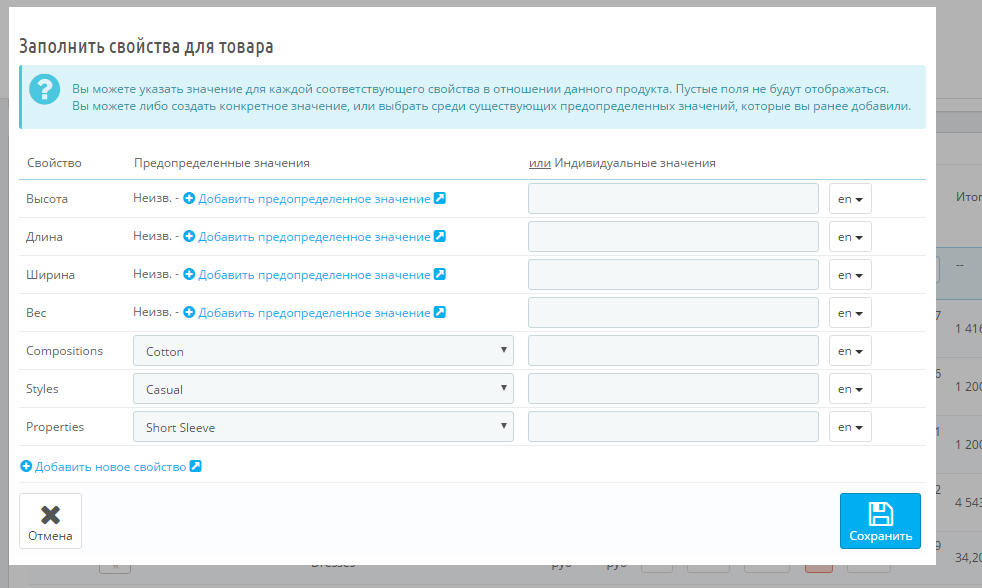Image resolution: width=982 pixels, height=588 pixels.
Task: Open Добавить предопределенное значение link for Ширина
Action: tap(314, 275)
